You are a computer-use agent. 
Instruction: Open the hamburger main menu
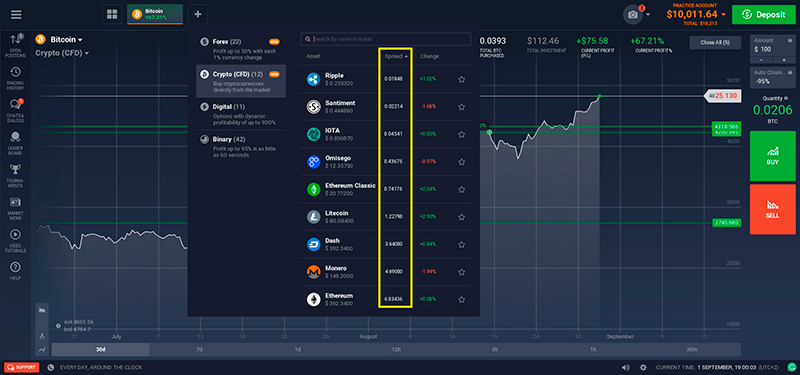click(16, 14)
